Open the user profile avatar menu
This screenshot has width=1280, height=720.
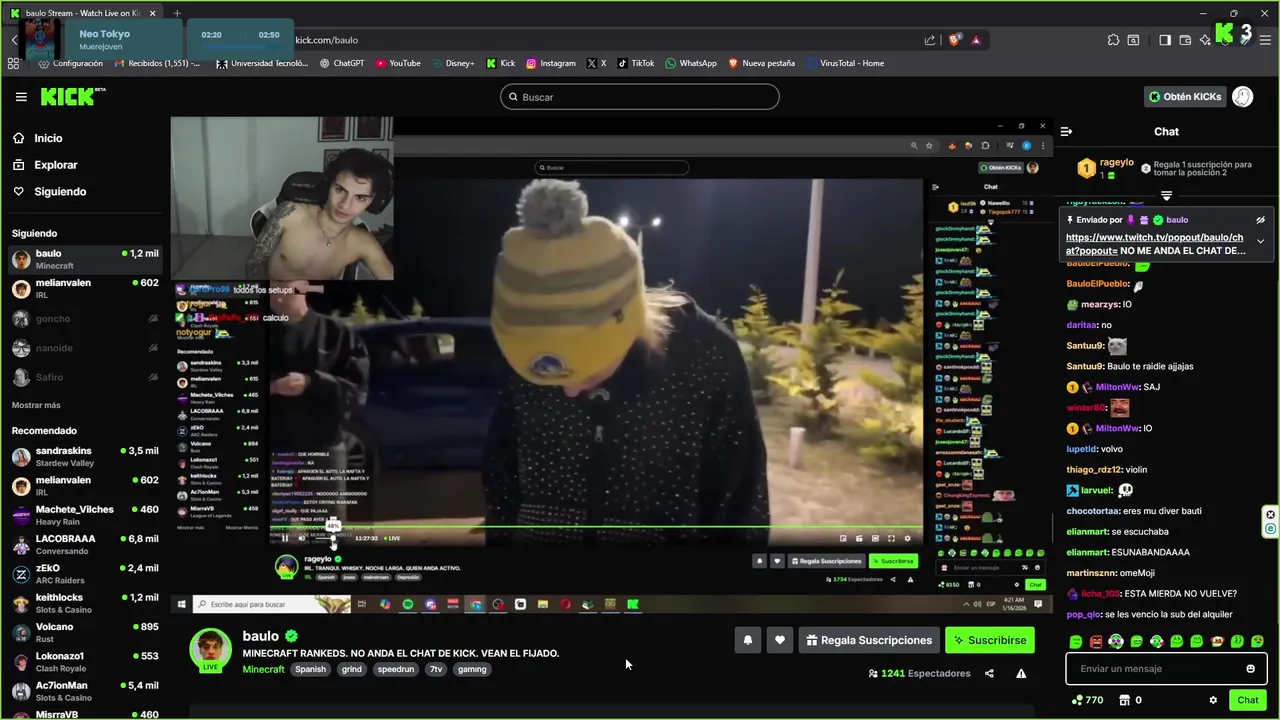(1242, 97)
